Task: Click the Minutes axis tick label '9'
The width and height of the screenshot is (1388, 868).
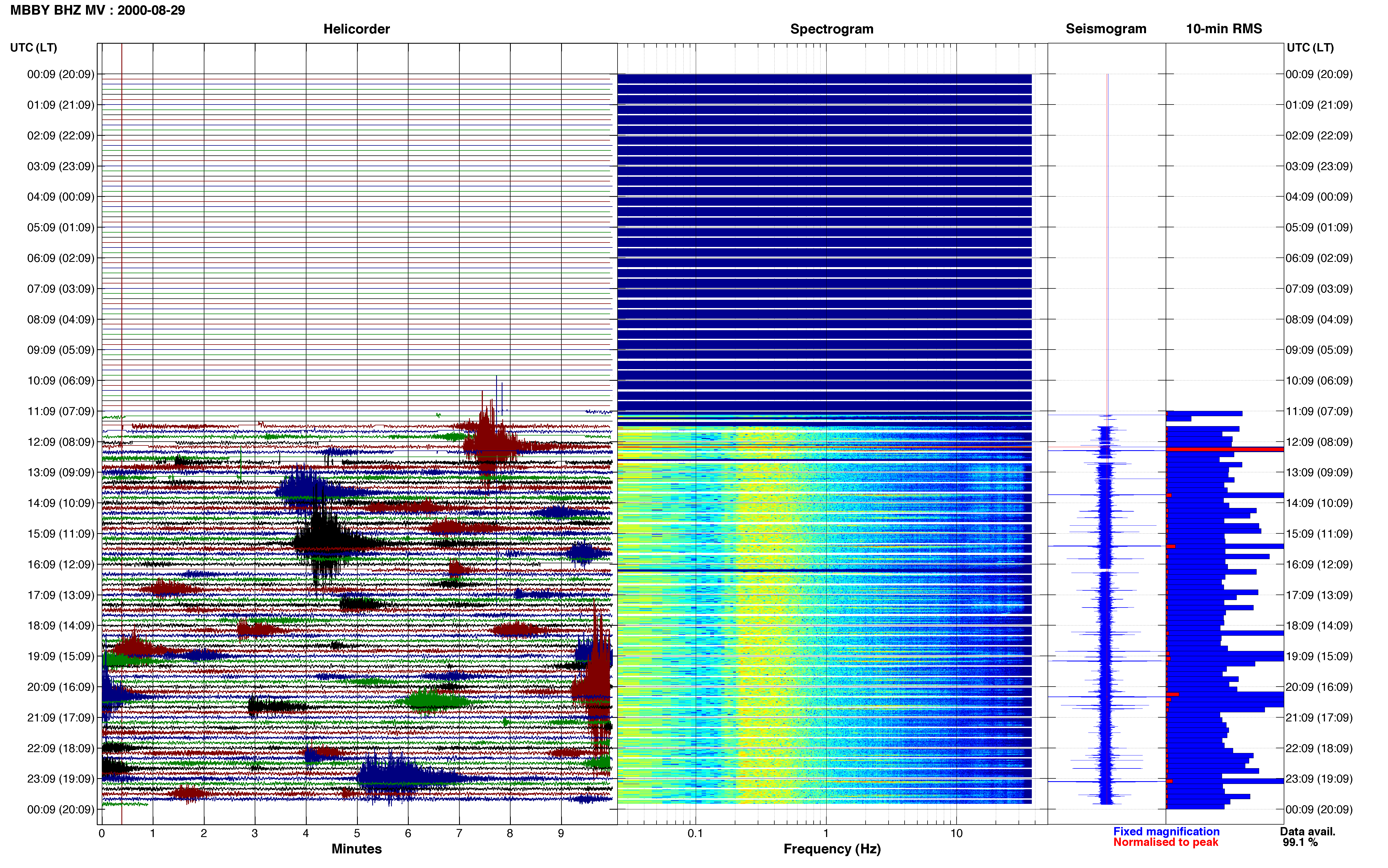Action: [x=561, y=833]
